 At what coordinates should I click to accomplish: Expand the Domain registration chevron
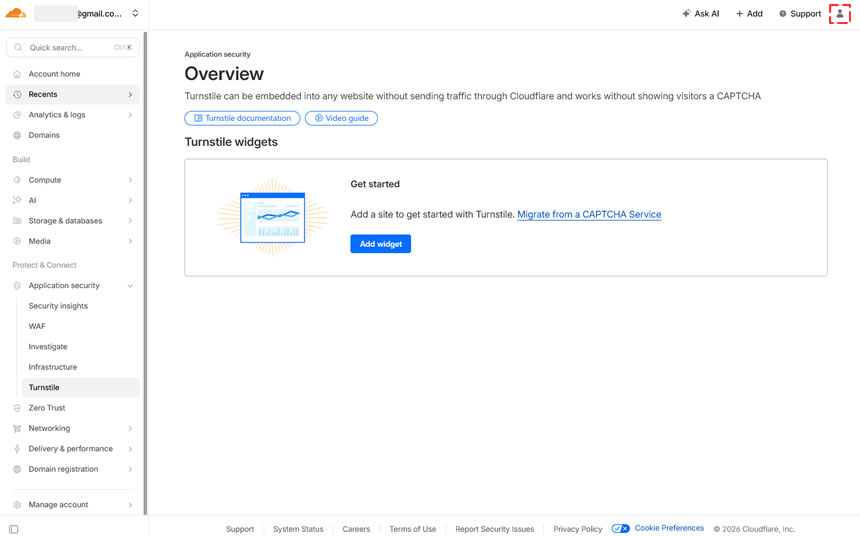[x=131, y=469]
